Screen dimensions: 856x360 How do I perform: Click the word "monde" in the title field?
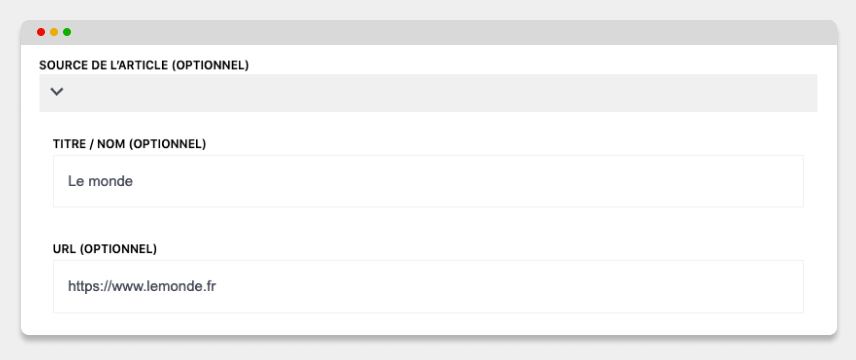tap(110, 181)
